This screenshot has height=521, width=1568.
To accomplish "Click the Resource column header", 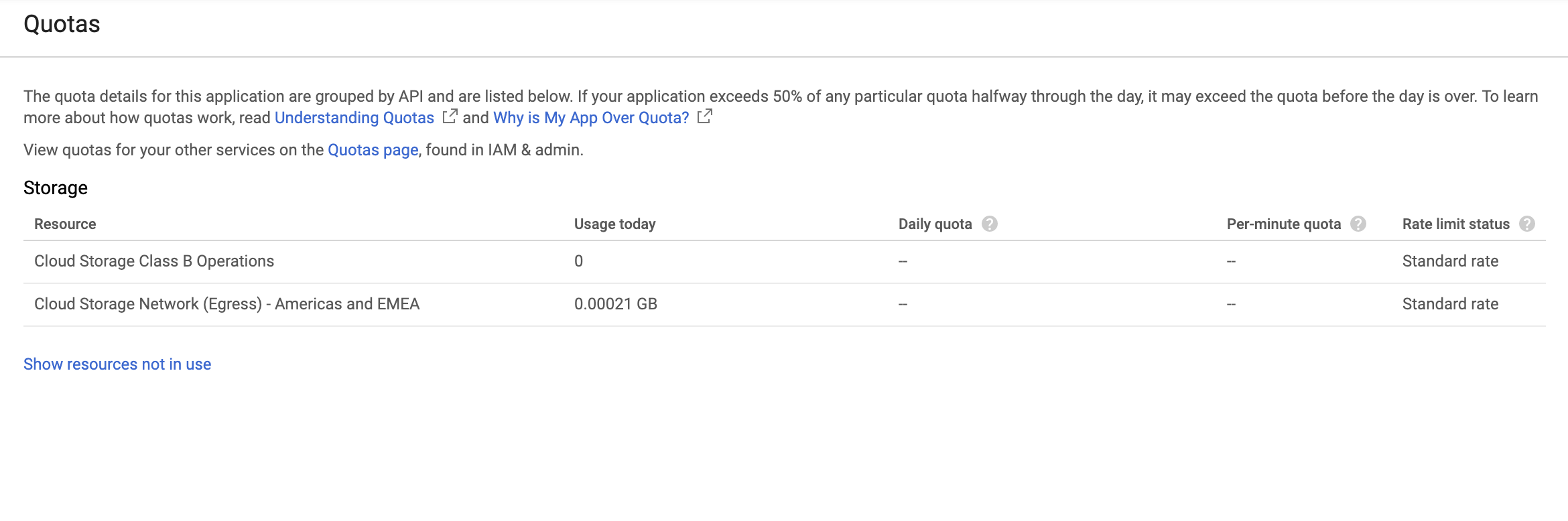I will tap(65, 224).
